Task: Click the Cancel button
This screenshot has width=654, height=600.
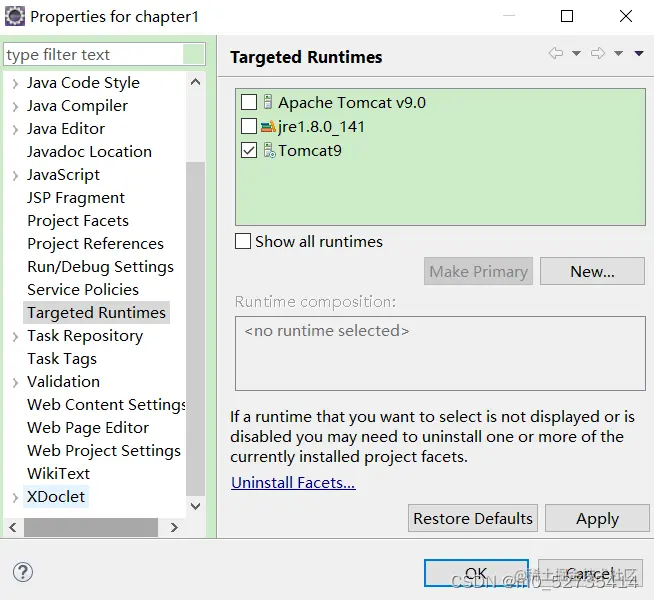Action: pos(590,573)
